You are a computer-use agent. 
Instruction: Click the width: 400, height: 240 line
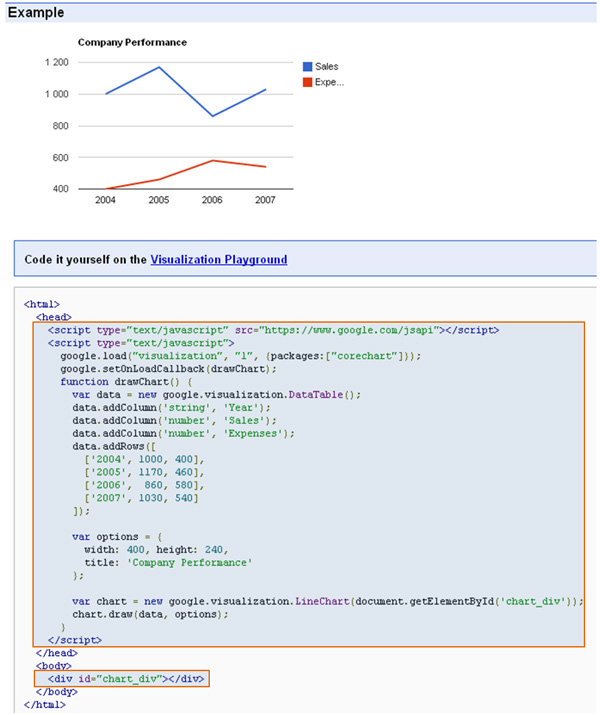point(156,550)
